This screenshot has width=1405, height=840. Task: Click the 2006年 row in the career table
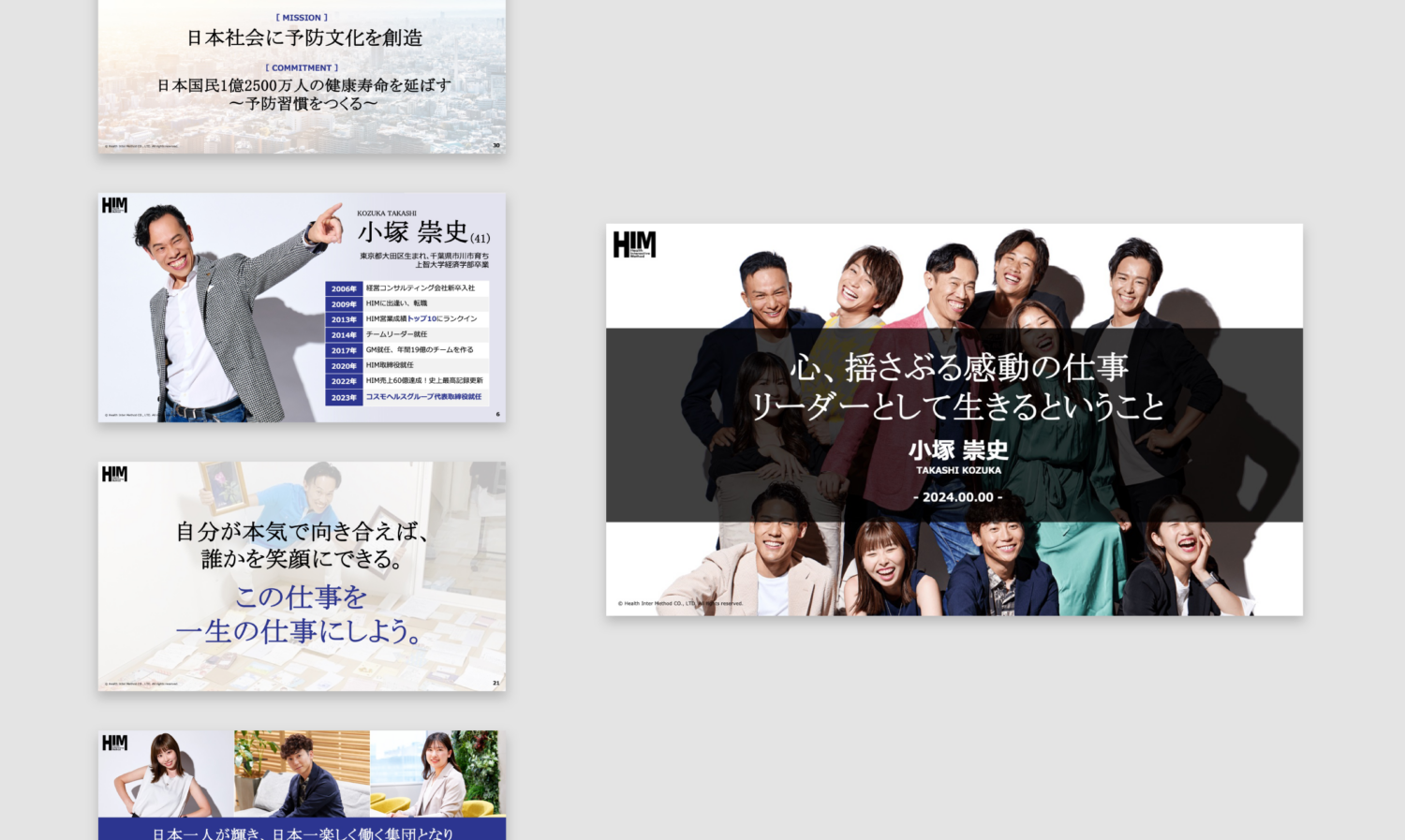click(407, 288)
